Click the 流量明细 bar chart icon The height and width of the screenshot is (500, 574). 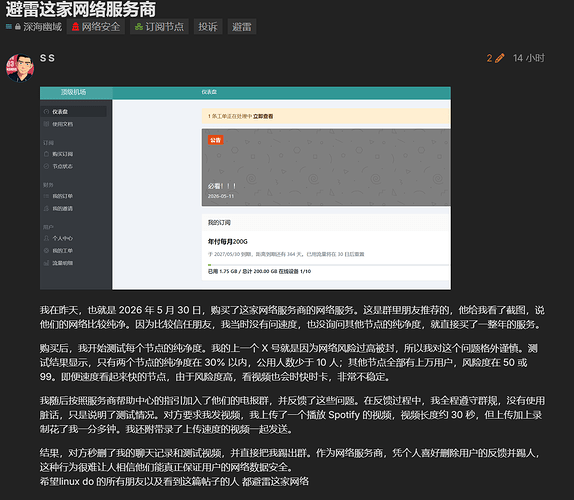click(46, 263)
